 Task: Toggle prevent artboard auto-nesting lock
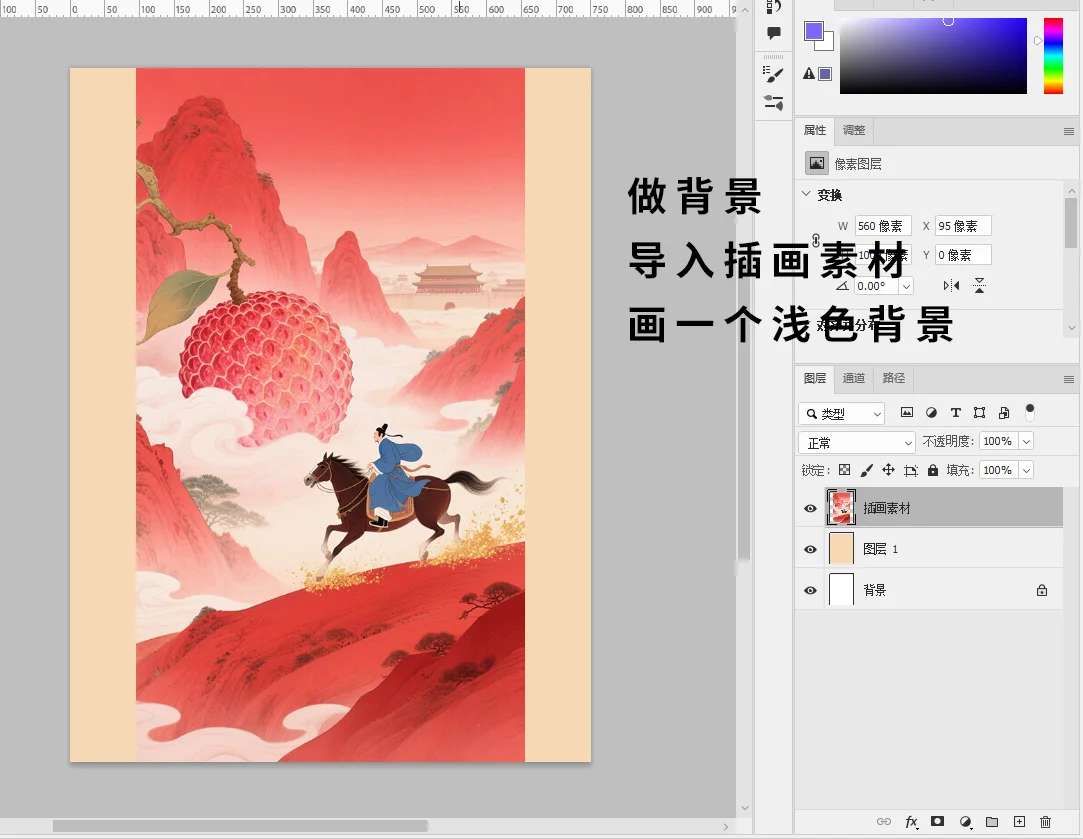911,470
